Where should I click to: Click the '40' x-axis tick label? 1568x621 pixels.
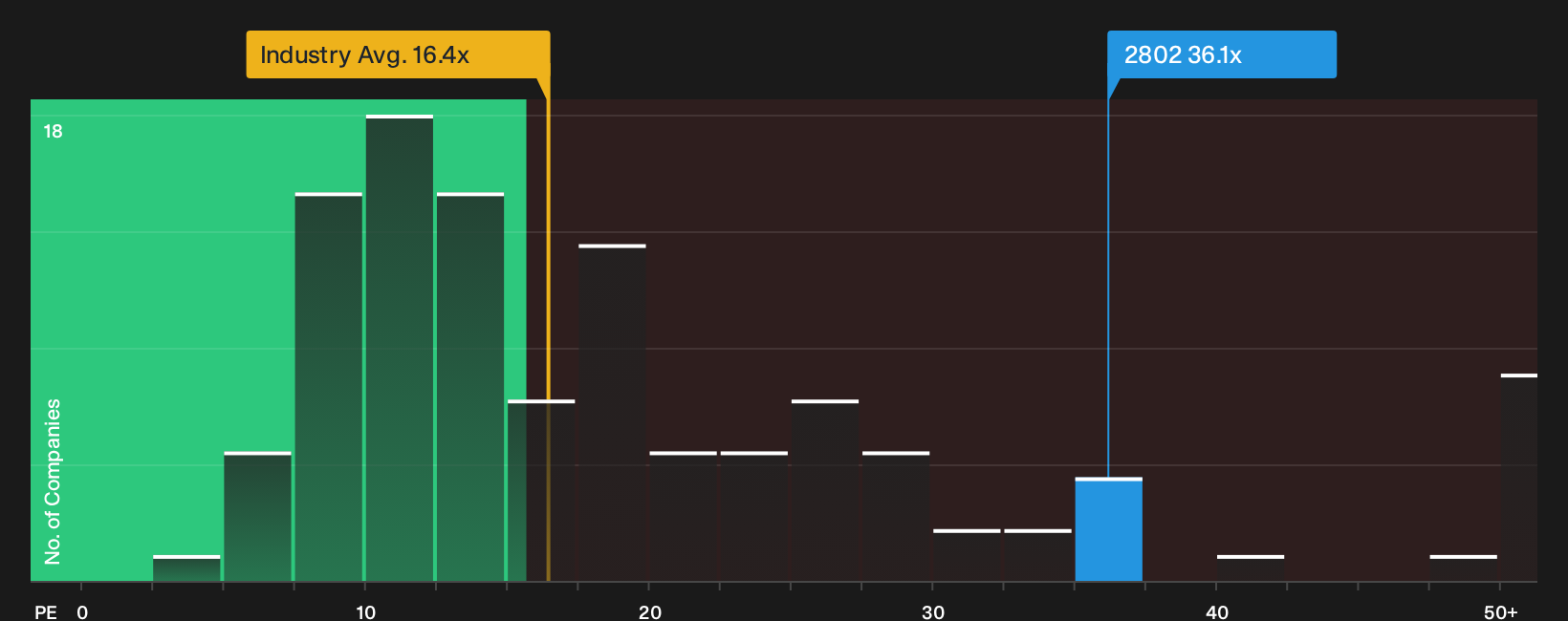(1217, 612)
